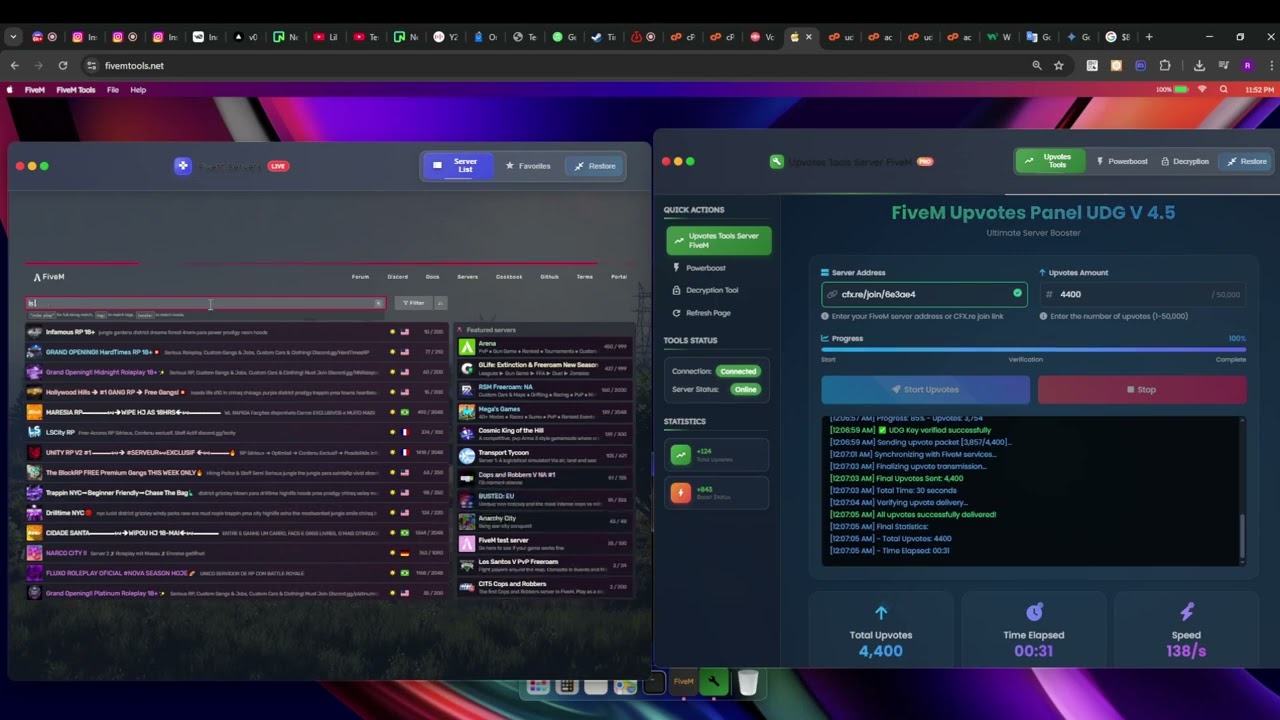Image resolution: width=1280 pixels, height=720 pixels.
Task: Open the browser extensions puzzle icon
Action: pyautogui.click(x=1165, y=65)
